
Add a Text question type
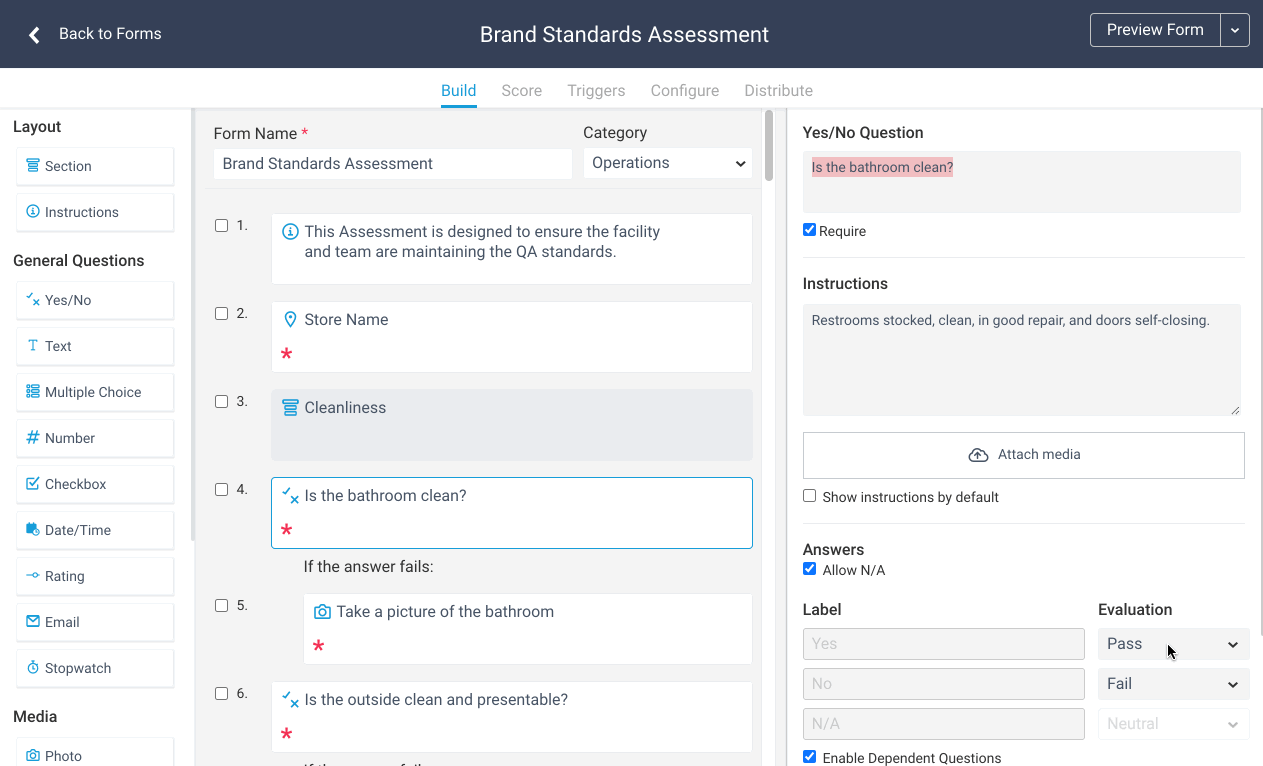[95, 346]
